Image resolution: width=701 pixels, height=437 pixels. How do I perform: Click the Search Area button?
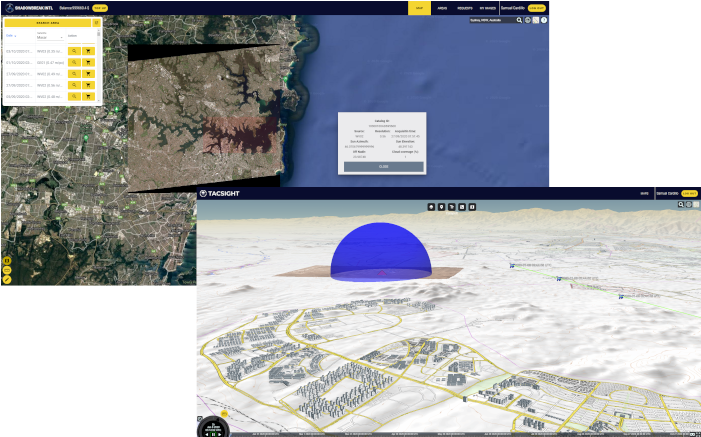point(48,23)
